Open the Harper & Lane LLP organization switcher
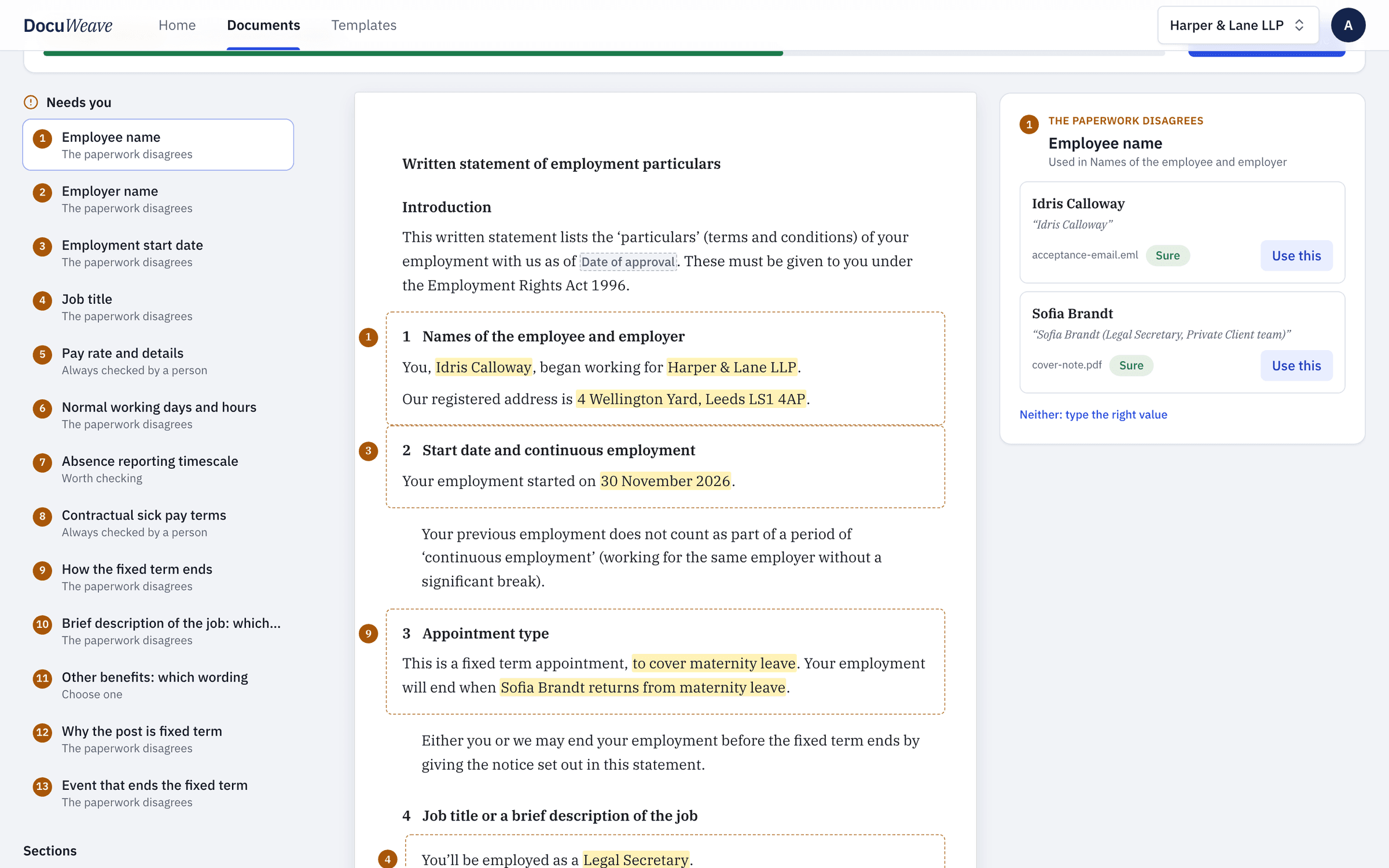Screen dimensions: 1389x868 (1237, 25)
